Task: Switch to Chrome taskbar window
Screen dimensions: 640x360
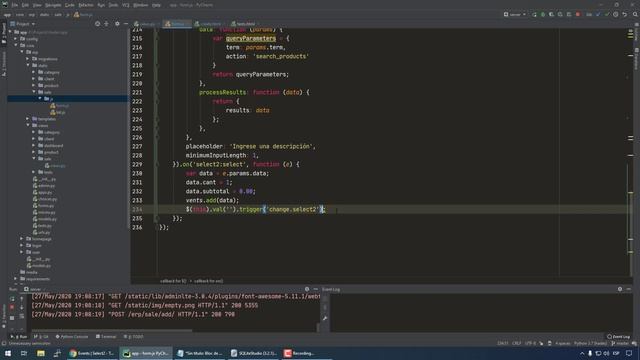Action: pos(92,353)
